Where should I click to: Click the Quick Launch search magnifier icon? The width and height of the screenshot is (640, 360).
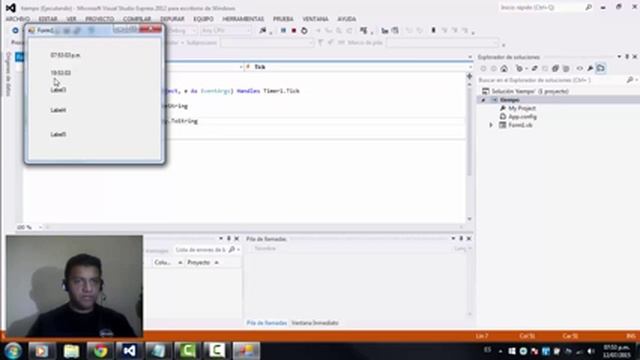(588, 7)
